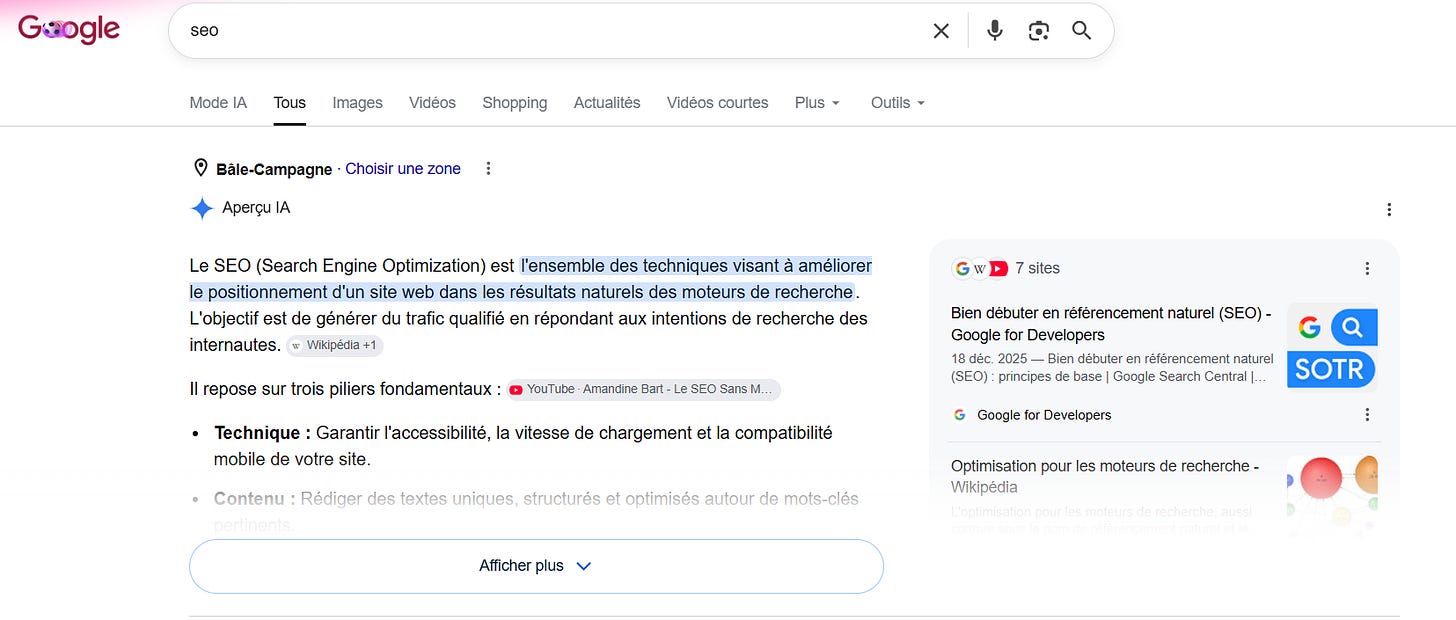The height and width of the screenshot is (620, 1456).
Task: Open the Wikipédia +1 source chip
Action: pos(335,345)
